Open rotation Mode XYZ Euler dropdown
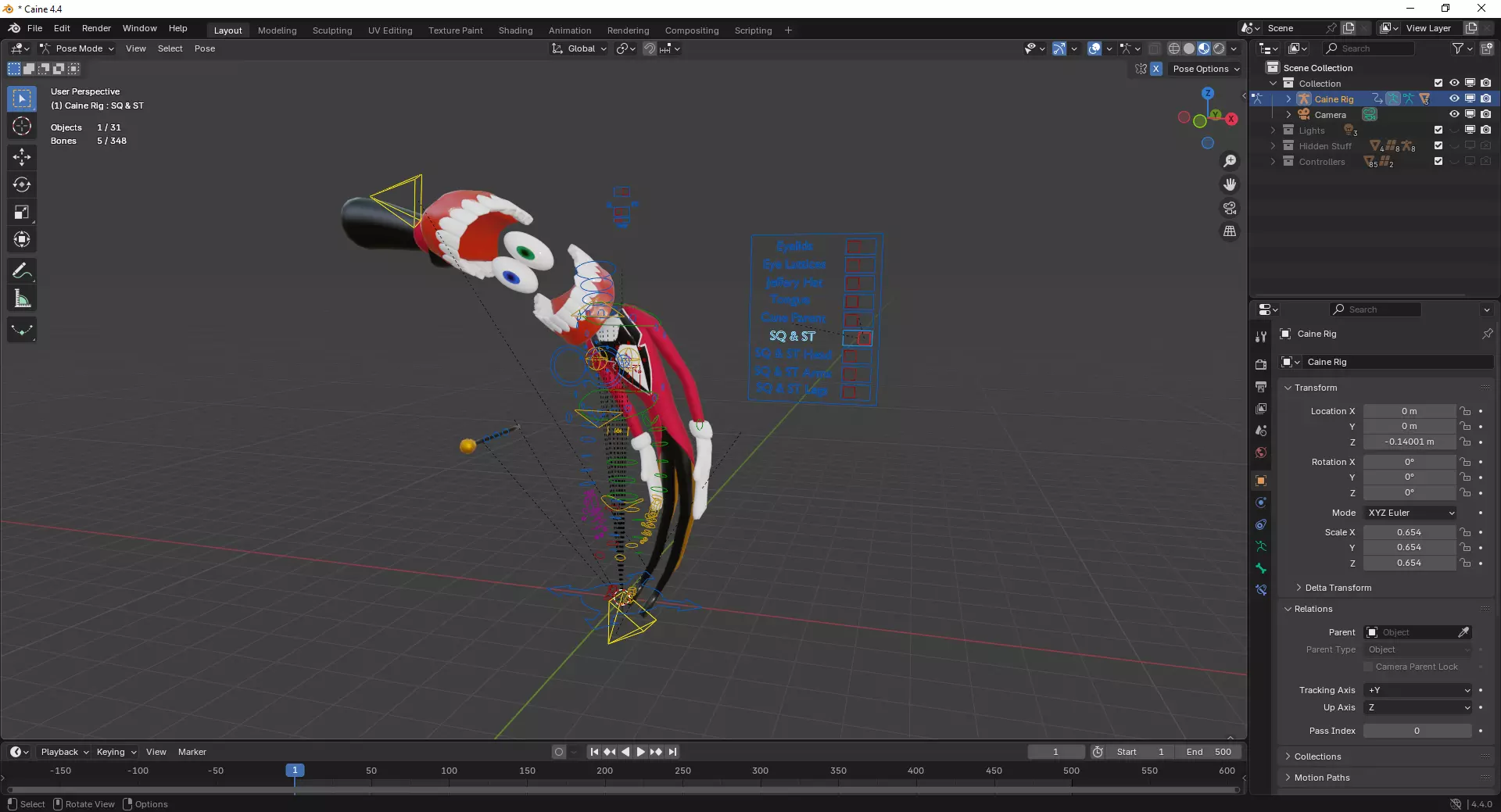This screenshot has height=812, width=1501. pos(1410,513)
